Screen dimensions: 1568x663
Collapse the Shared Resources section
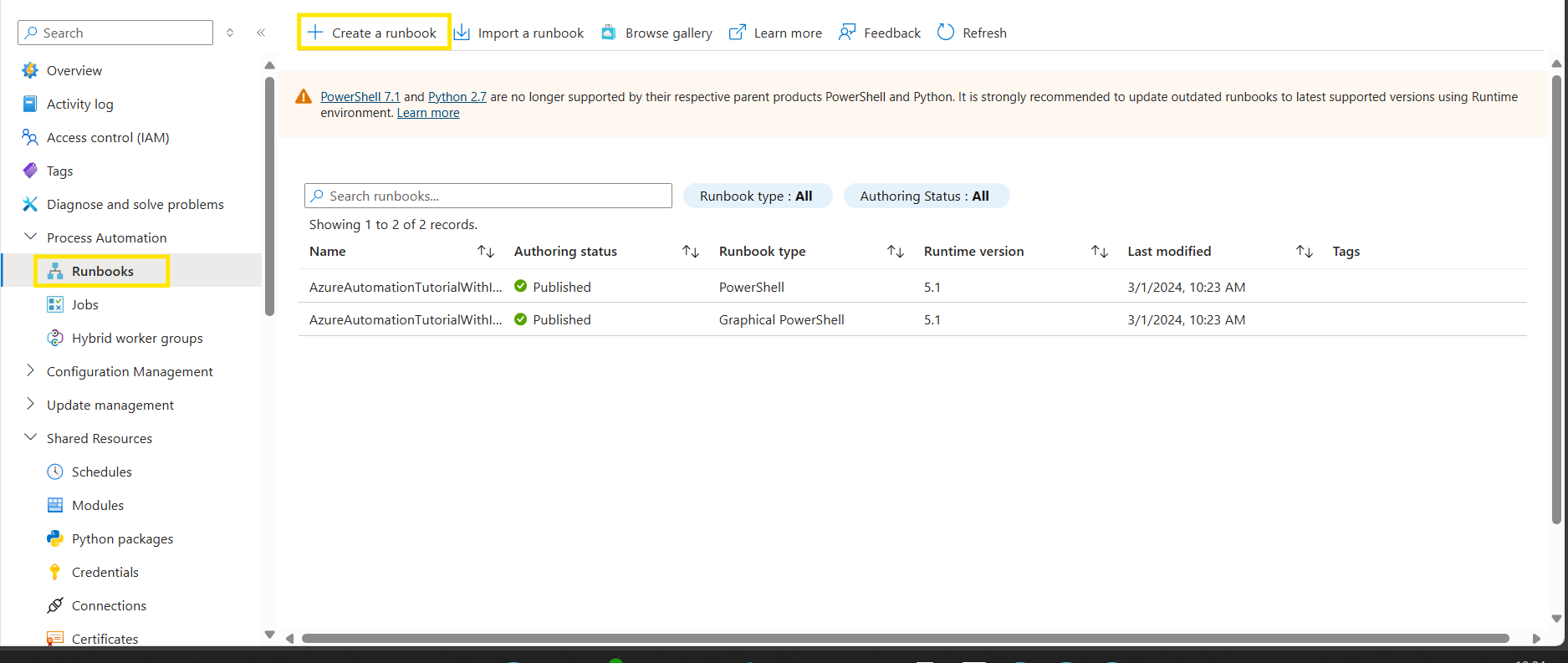coord(31,437)
